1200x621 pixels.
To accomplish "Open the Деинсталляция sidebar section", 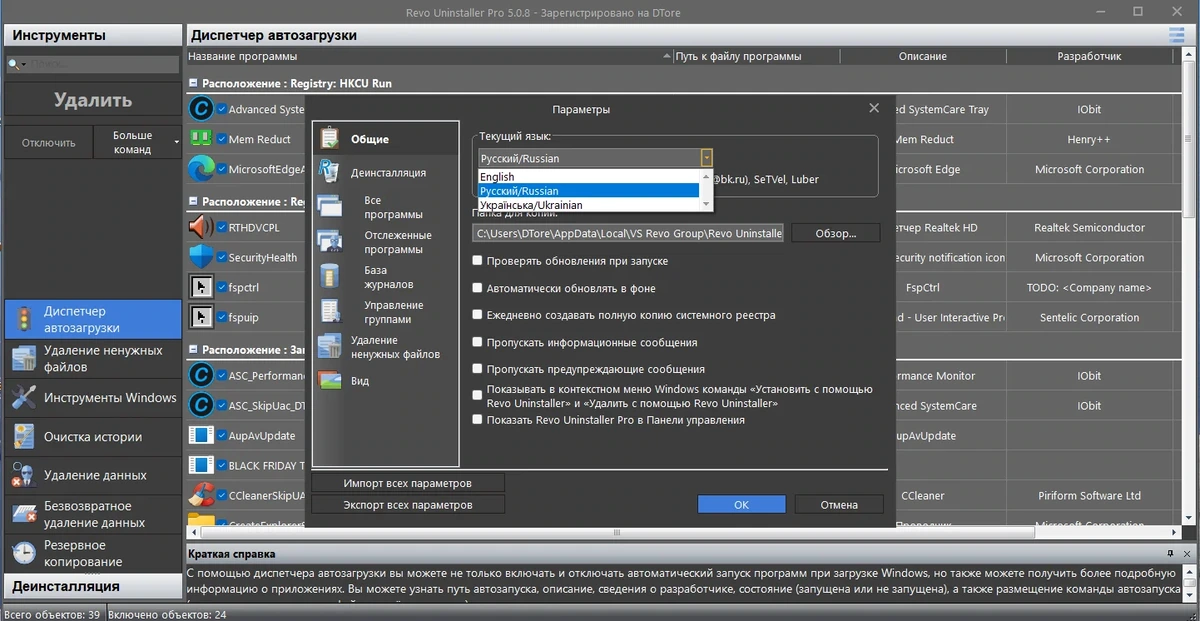I will (x=92, y=586).
